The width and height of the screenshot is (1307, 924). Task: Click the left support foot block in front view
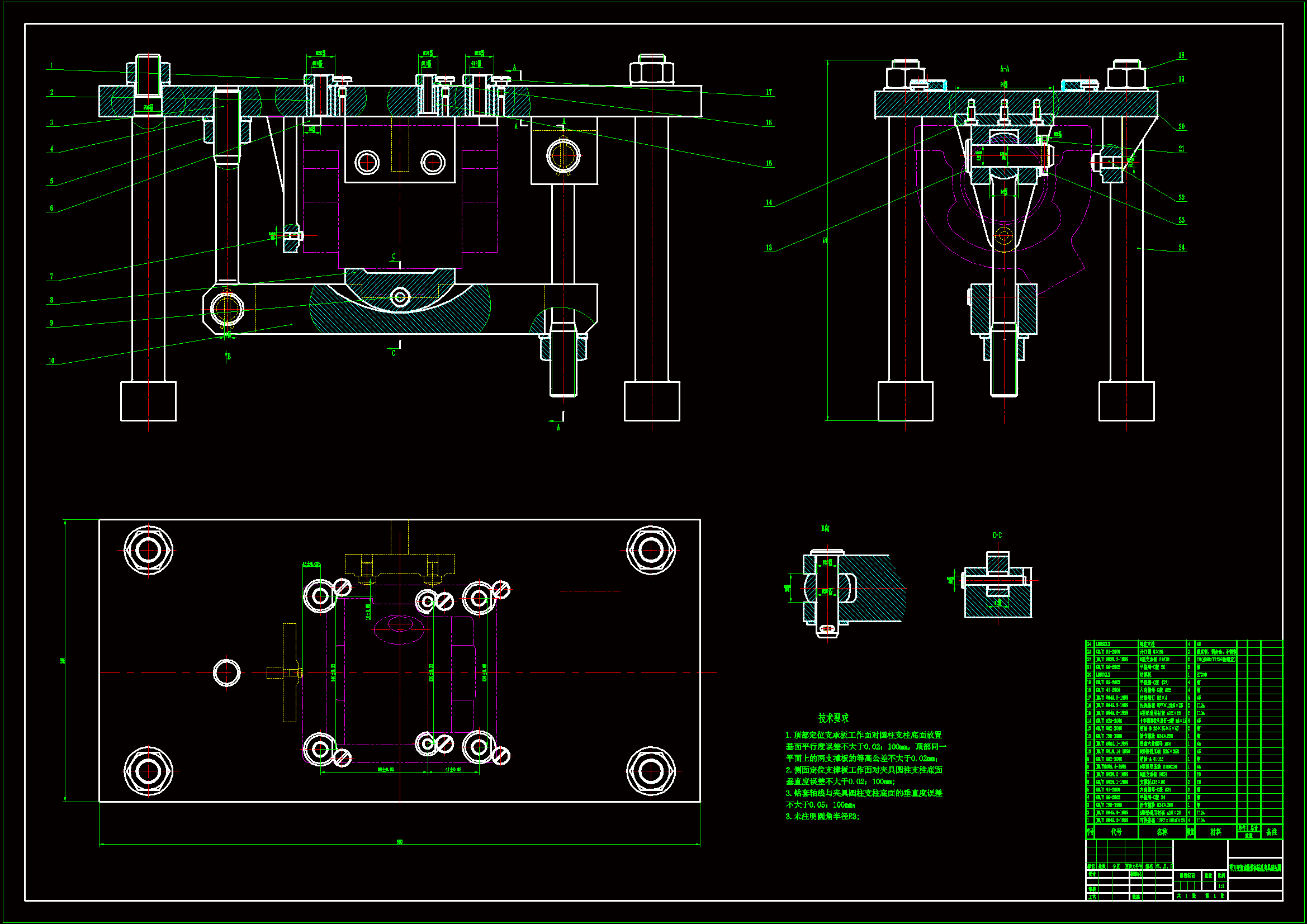tap(148, 401)
